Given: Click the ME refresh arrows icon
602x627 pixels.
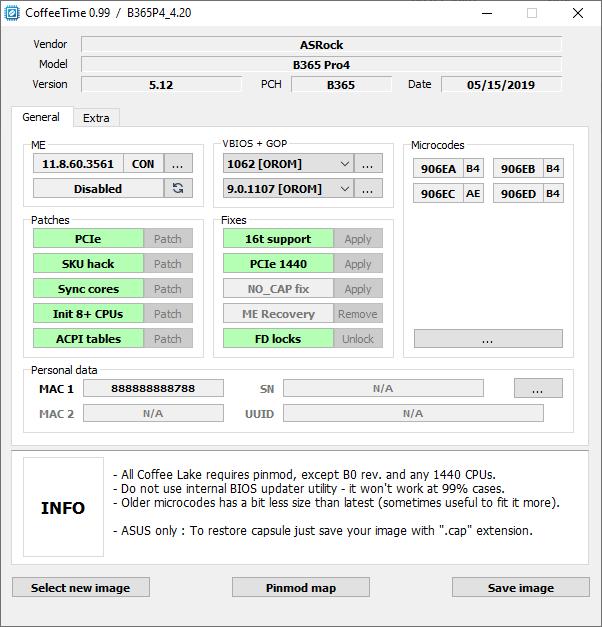Looking at the screenshot, I should click(178, 188).
